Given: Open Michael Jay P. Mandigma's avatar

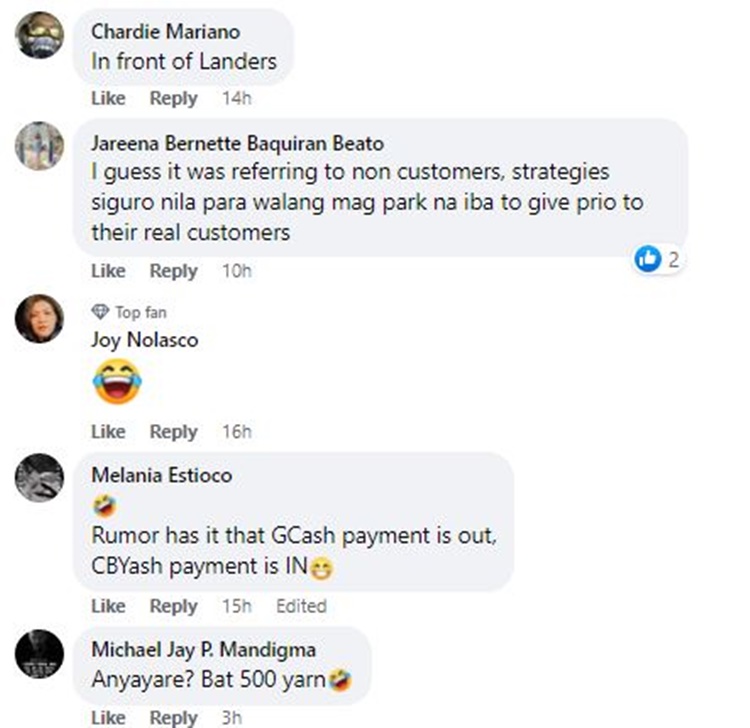Looking at the screenshot, I should 39,654.
